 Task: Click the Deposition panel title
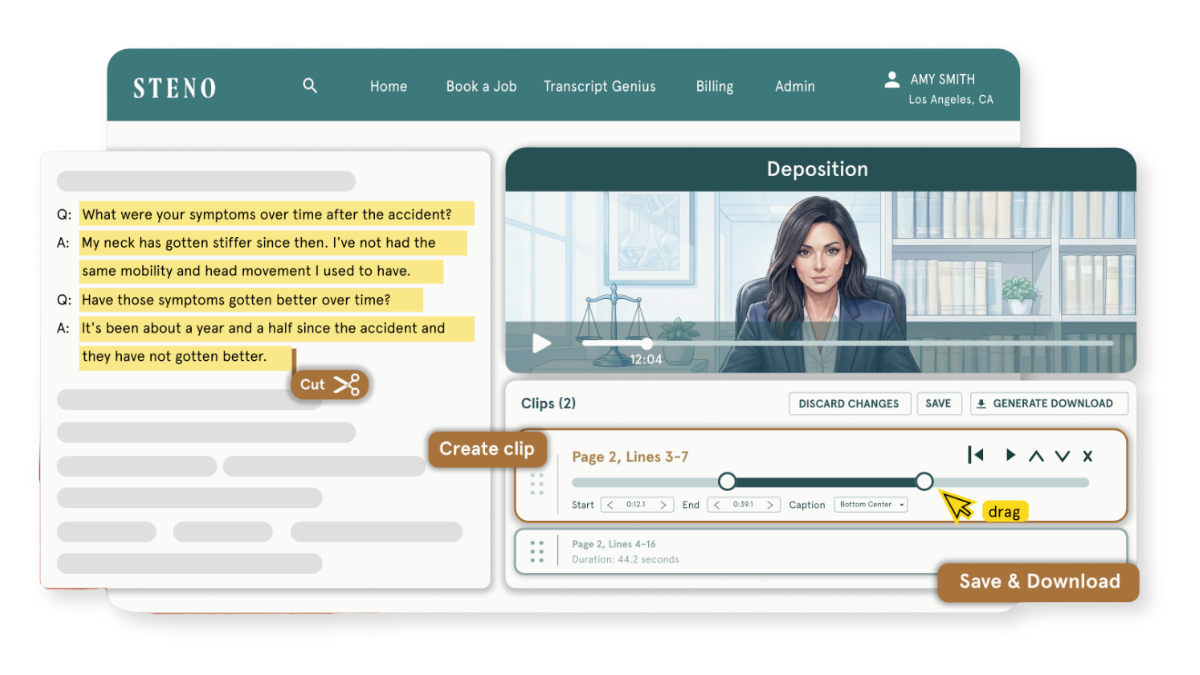[x=817, y=170]
